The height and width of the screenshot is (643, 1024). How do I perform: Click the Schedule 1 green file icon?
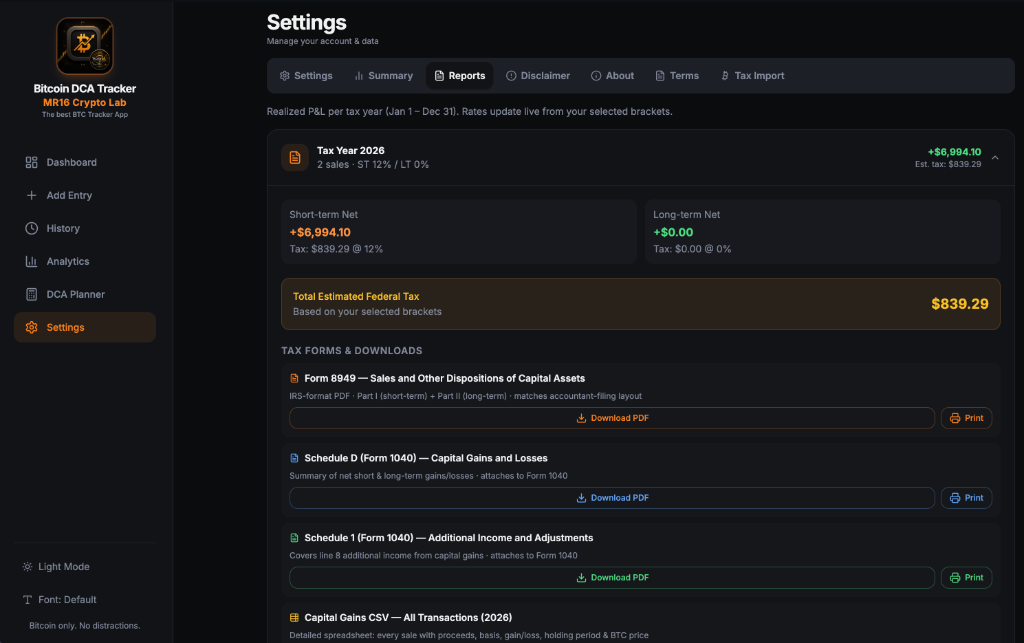click(x=295, y=538)
